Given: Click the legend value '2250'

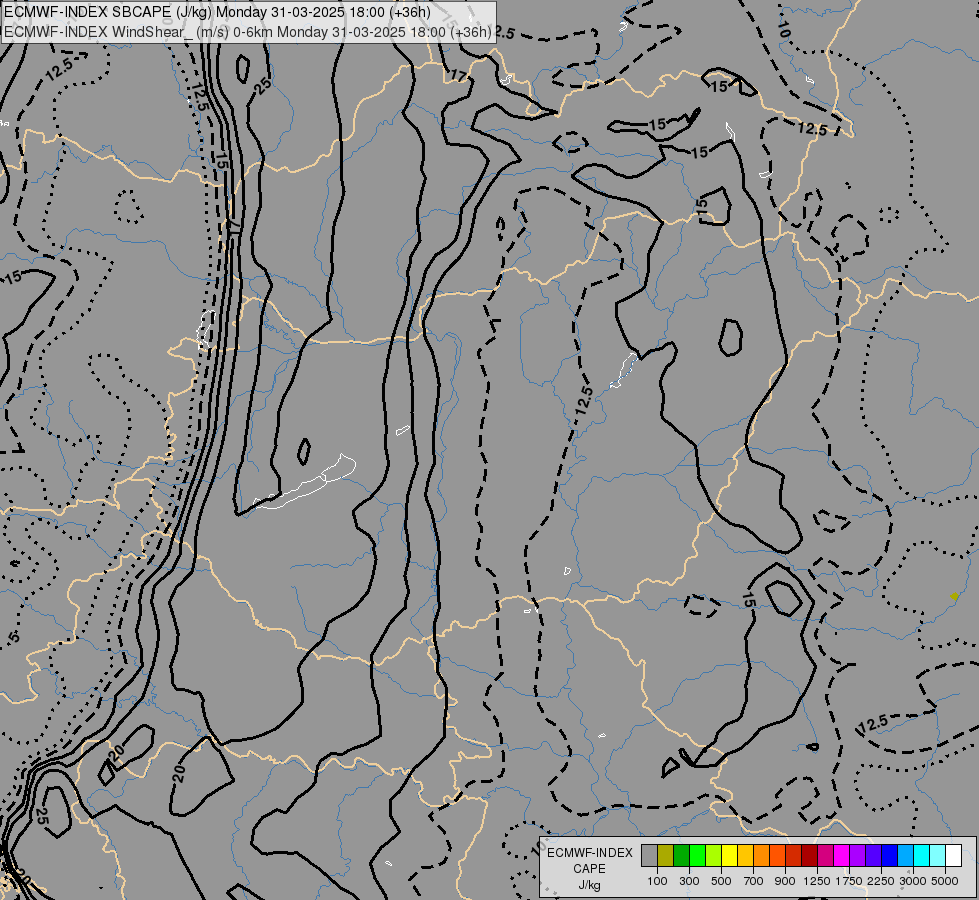Looking at the screenshot, I should pos(880,881).
